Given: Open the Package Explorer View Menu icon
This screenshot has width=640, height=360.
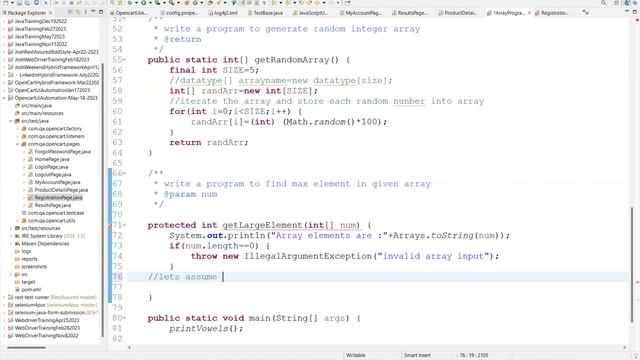Looking at the screenshot, I should pos(86,12).
